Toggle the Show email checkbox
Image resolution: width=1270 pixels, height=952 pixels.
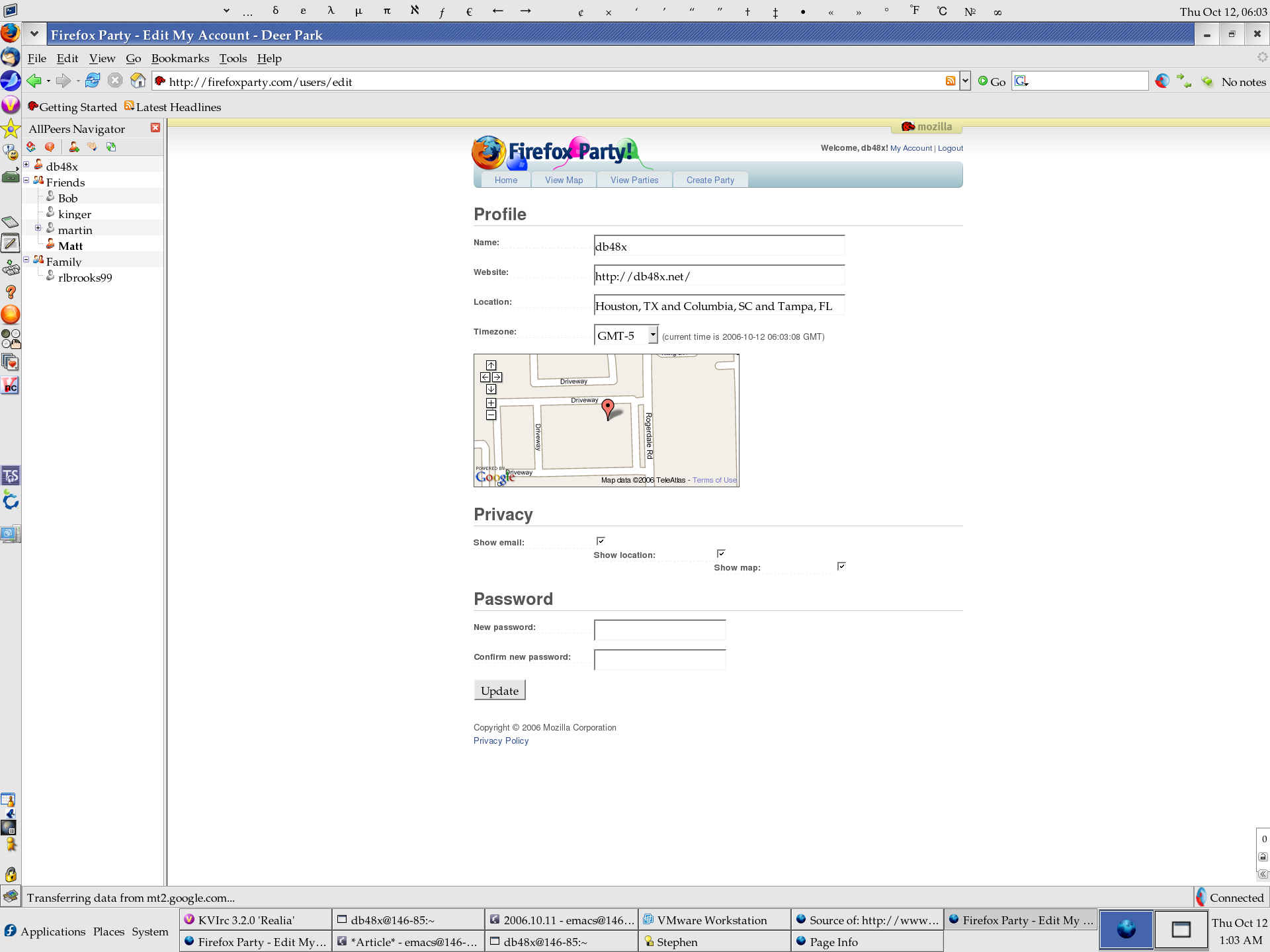click(x=601, y=541)
